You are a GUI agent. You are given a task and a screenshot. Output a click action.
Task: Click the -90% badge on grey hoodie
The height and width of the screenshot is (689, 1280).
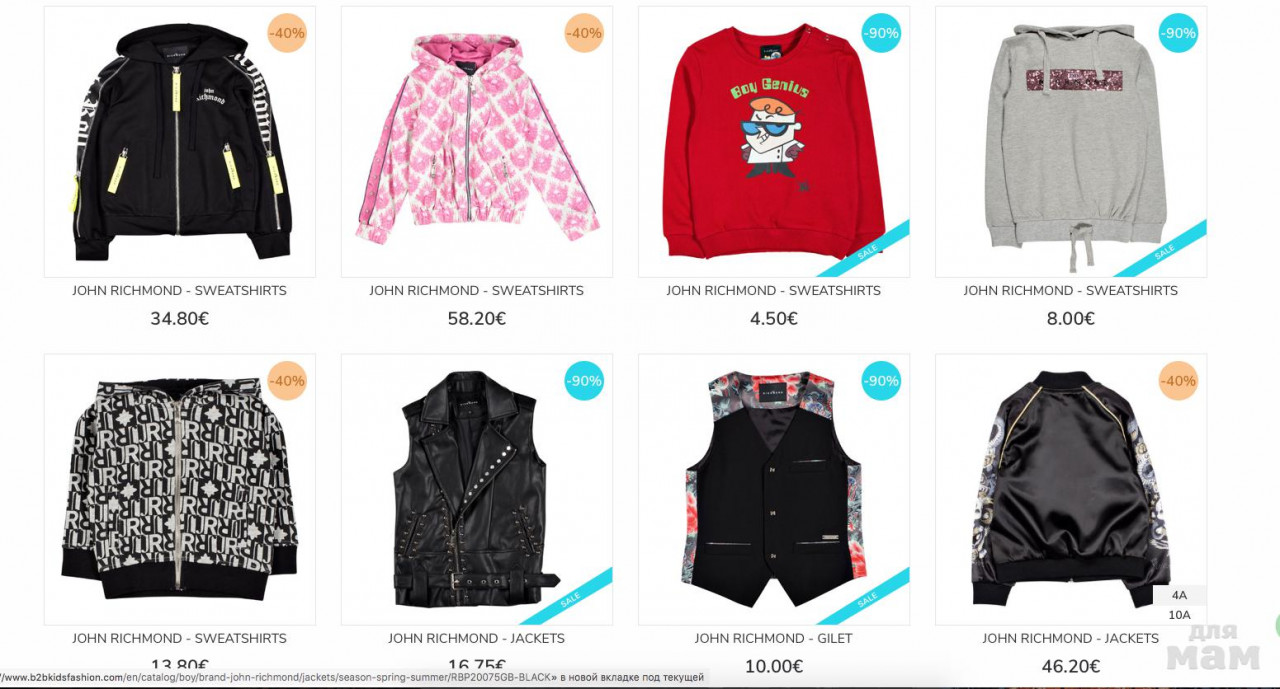coord(1178,33)
